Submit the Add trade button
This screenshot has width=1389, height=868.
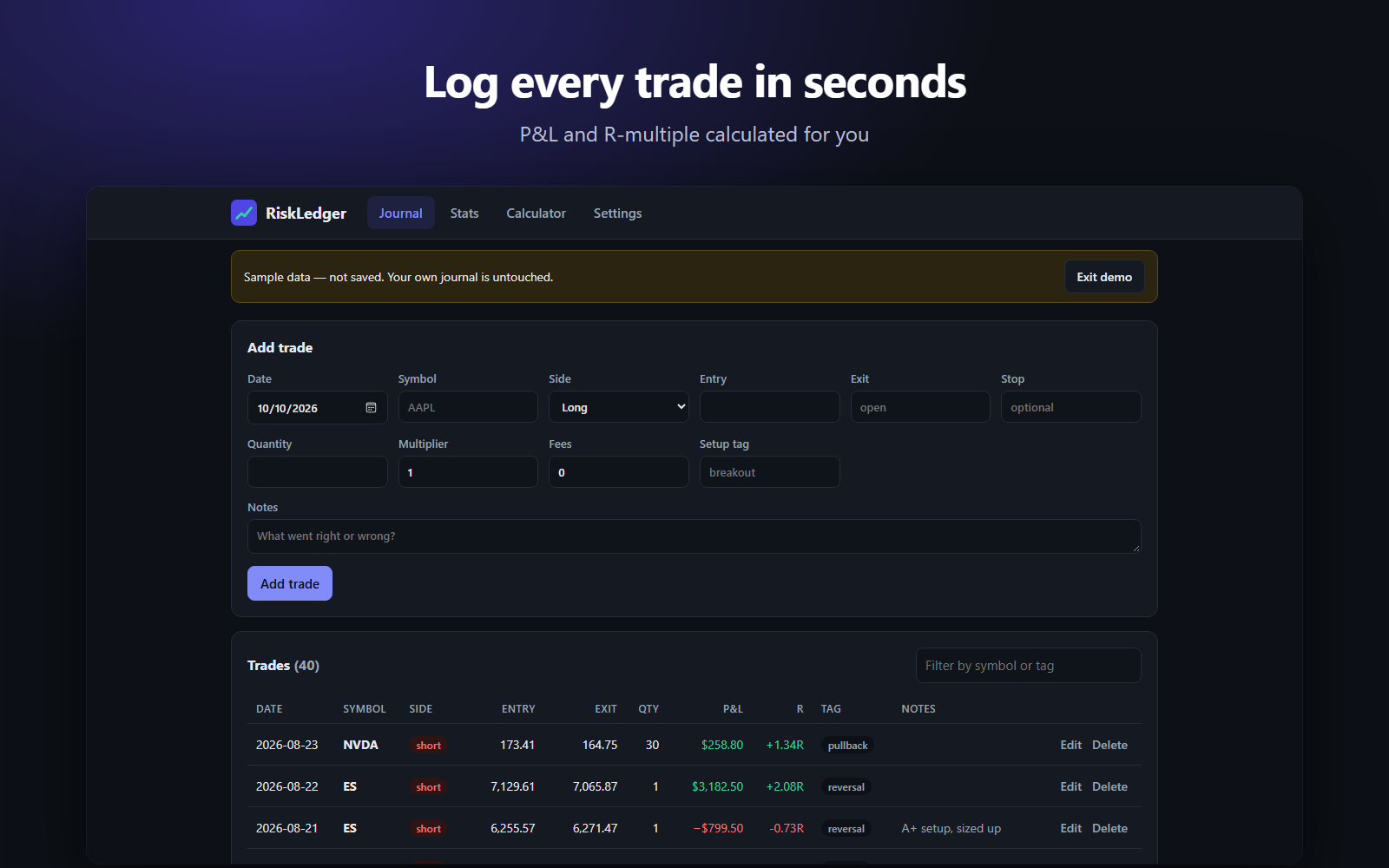point(290,583)
